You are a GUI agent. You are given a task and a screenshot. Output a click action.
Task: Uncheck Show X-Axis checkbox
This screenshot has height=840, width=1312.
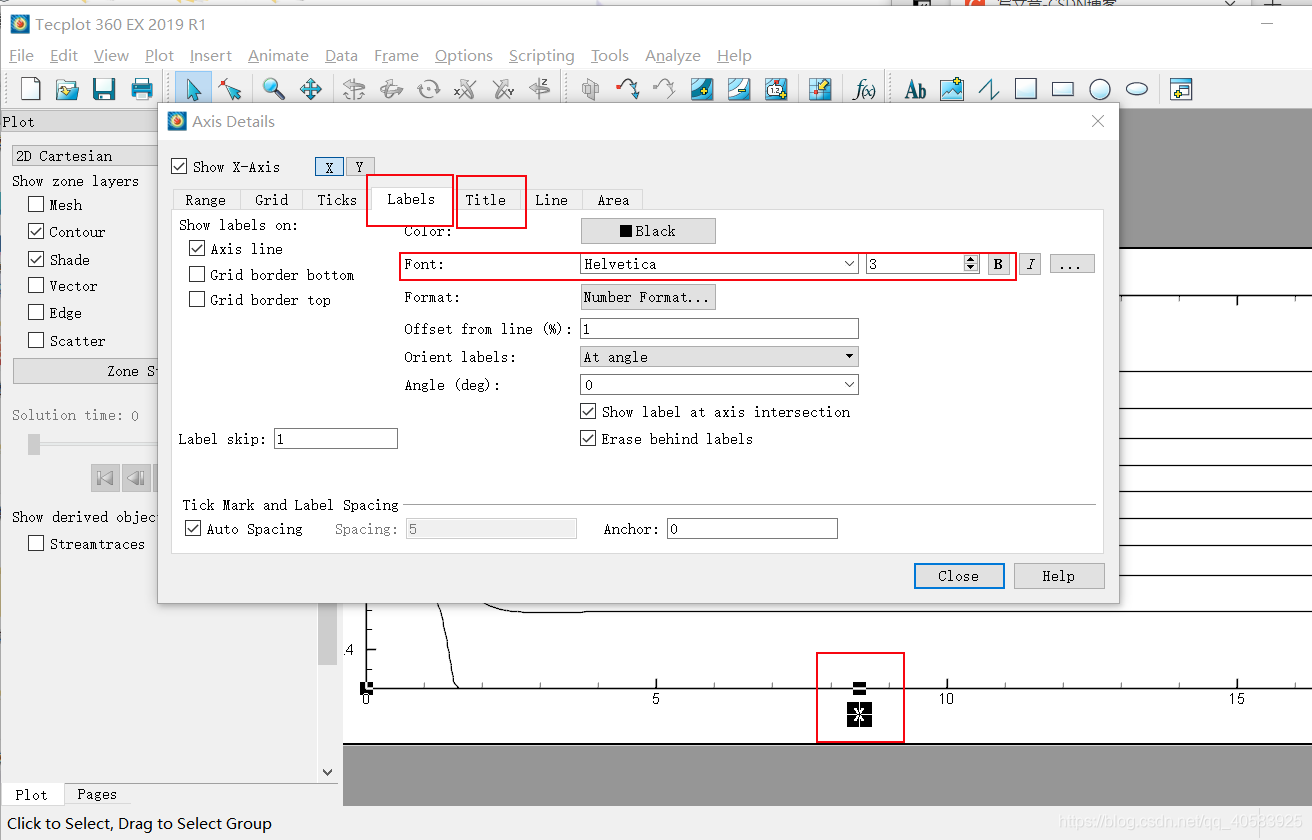179,166
